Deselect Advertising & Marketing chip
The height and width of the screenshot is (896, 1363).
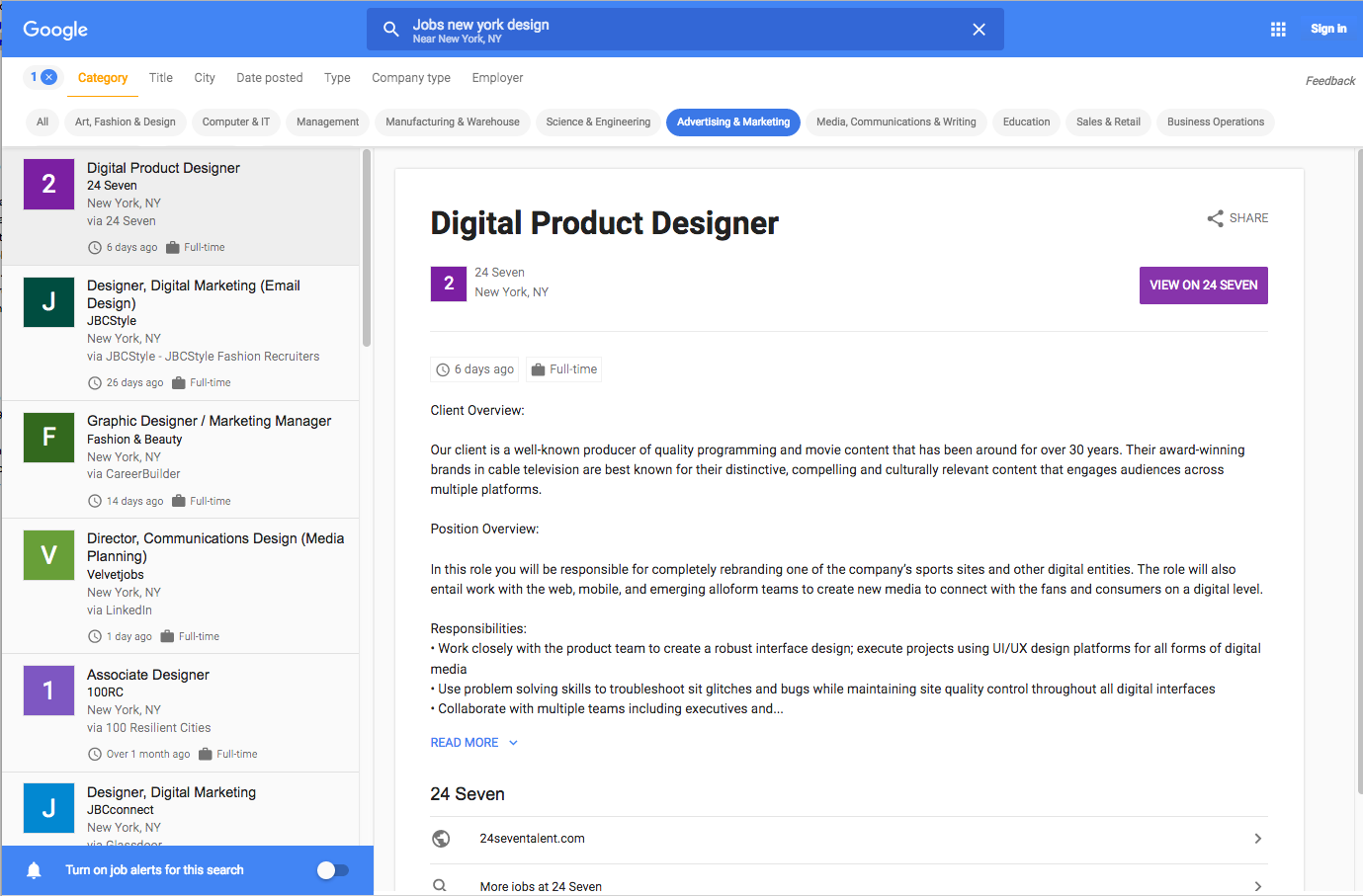click(x=733, y=122)
